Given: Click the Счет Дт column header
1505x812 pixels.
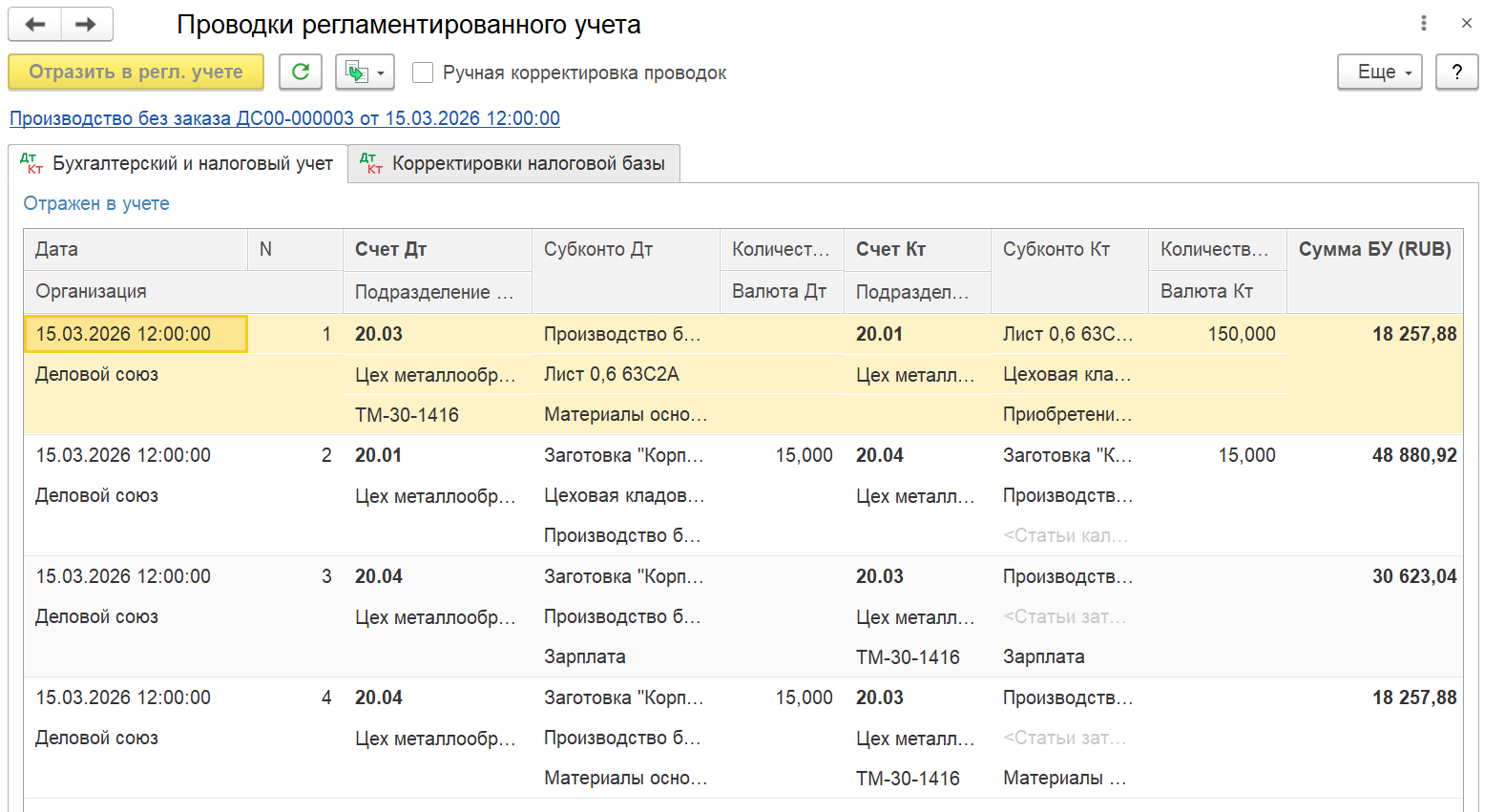Looking at the screenshot, I should [437, 249].
